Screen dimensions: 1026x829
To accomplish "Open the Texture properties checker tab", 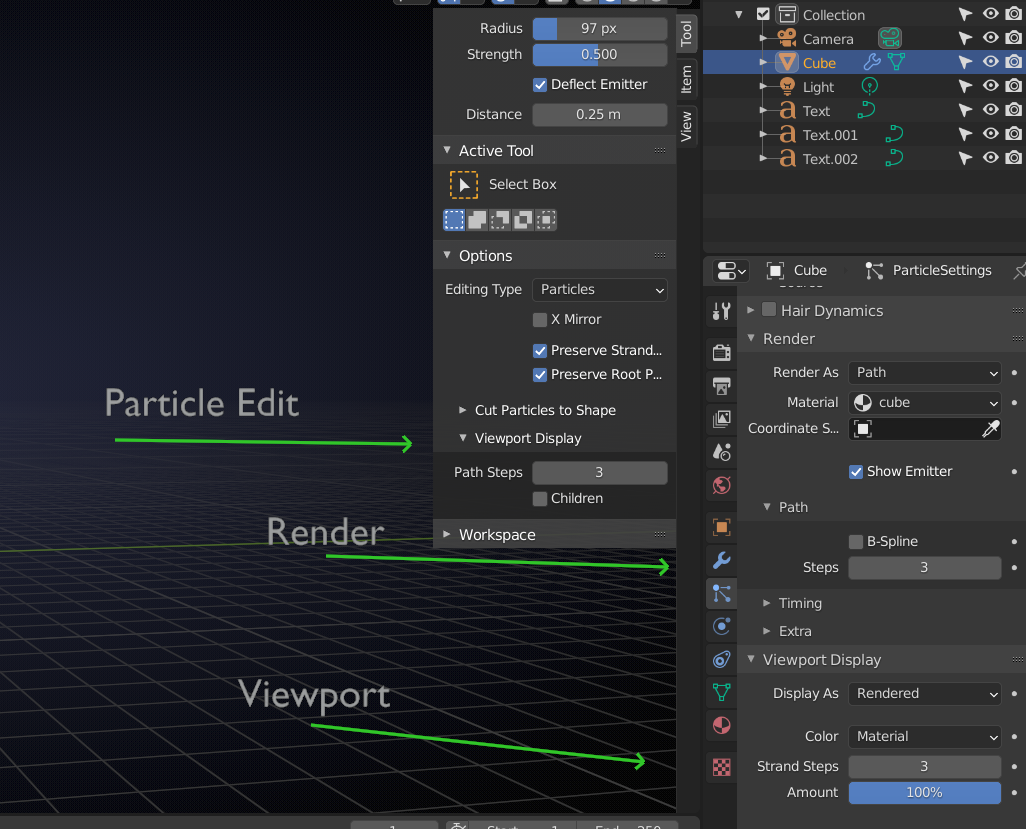I will [x=721, y=767].
